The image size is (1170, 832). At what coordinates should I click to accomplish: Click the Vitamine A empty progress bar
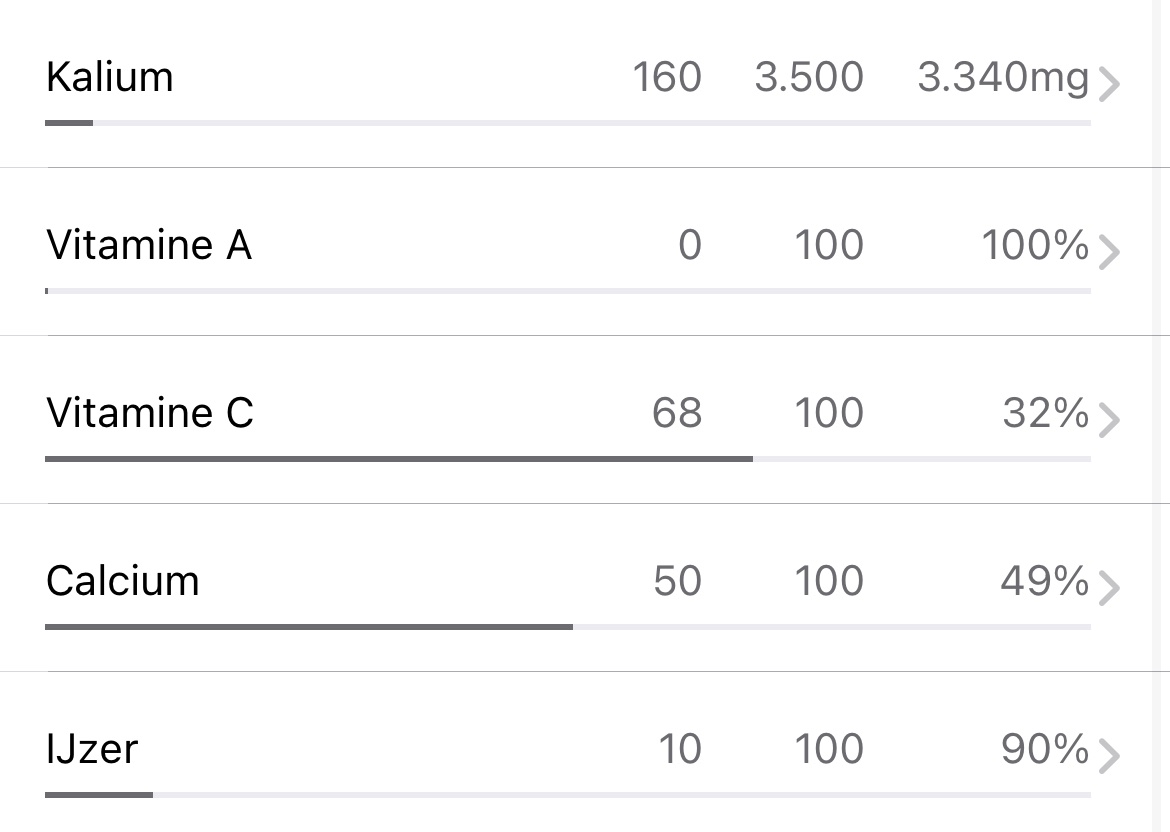click(x=567, y=291)
